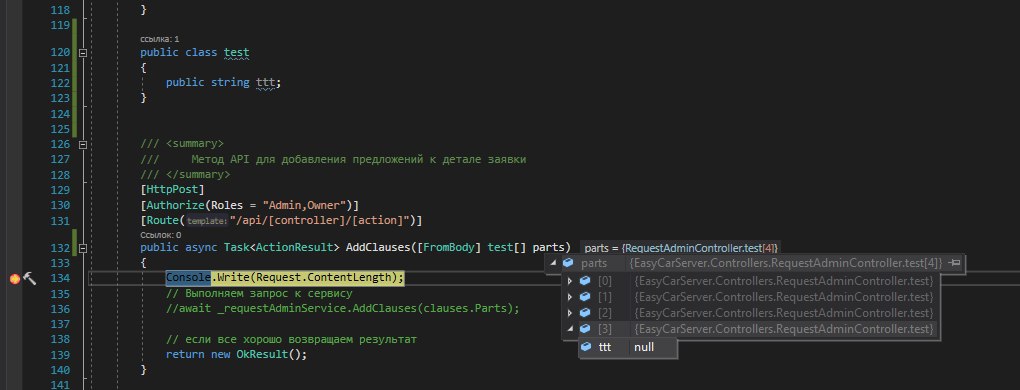
Task: Click line number 139 in the margin
Action: click(x=60, y=355)
